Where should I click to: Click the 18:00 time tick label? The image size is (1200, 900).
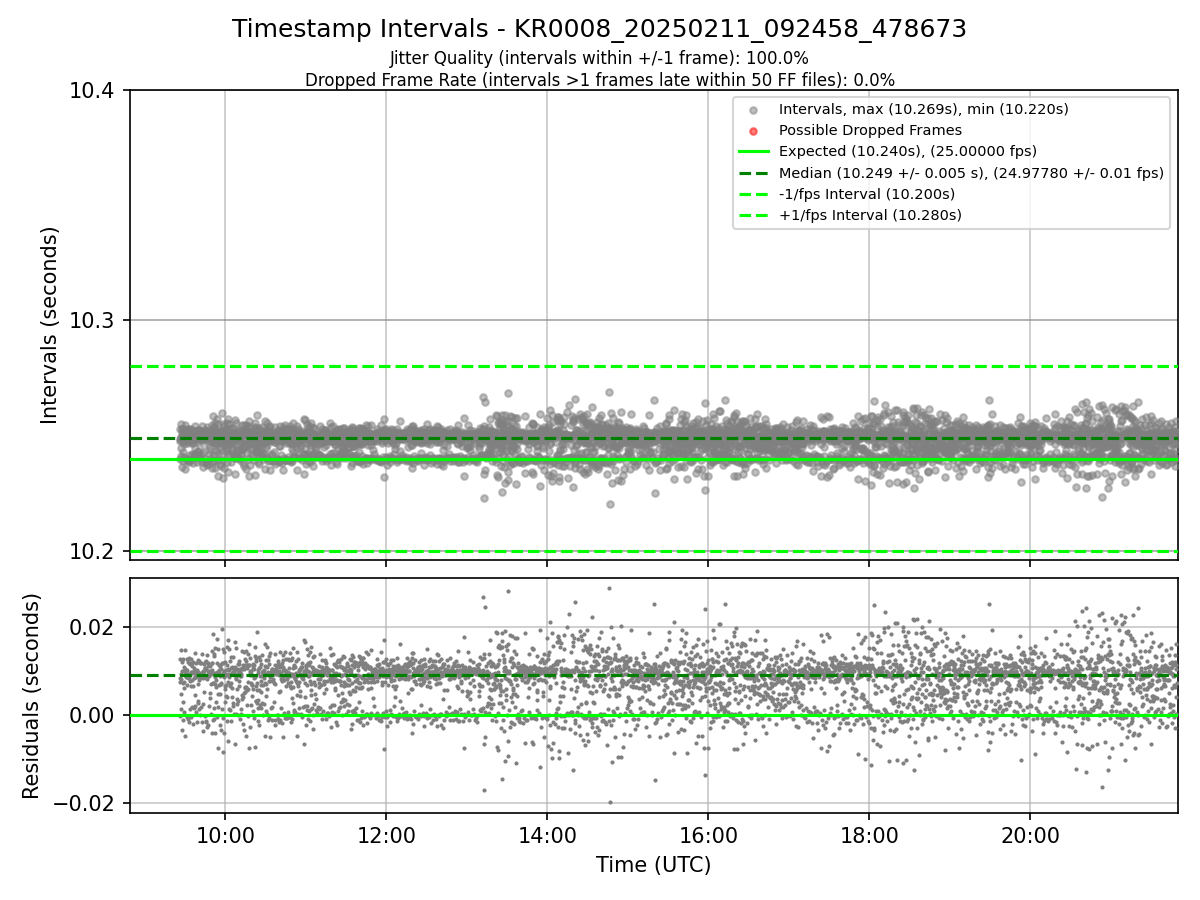point(869,834)
